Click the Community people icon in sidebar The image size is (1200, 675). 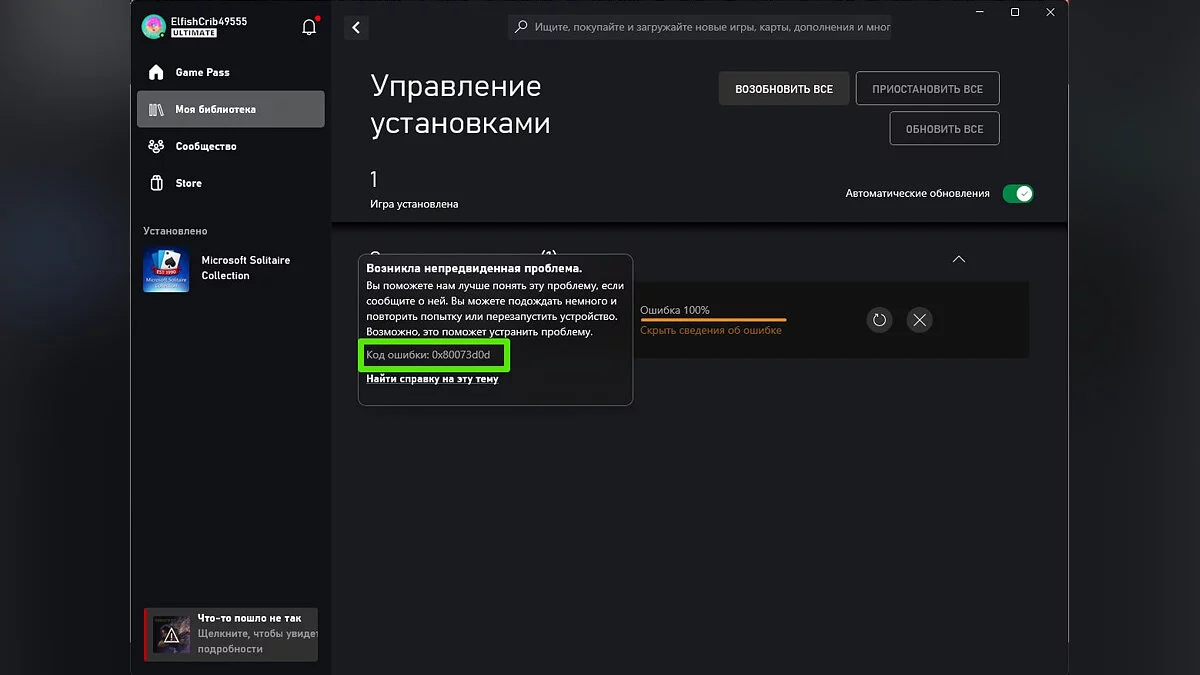coord(156,146)
